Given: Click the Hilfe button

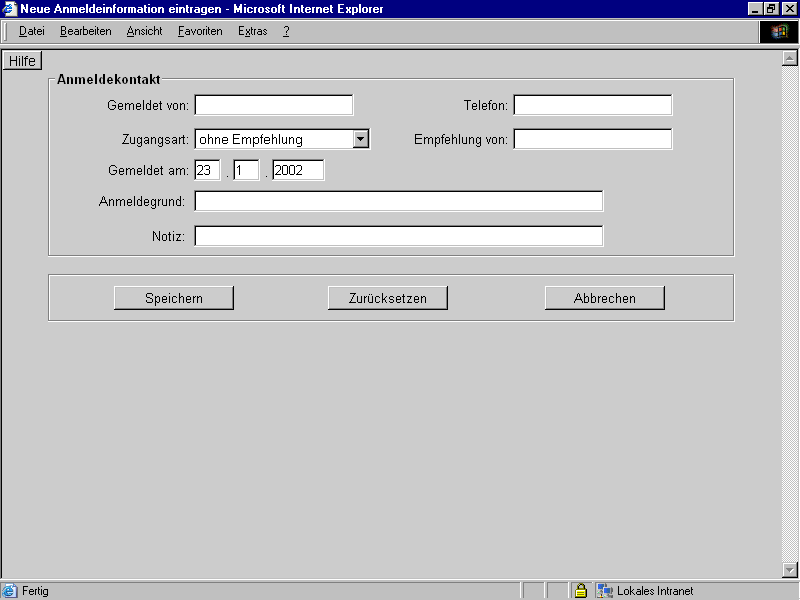Looking at the screenshot, I should click(x=22, y=61).
